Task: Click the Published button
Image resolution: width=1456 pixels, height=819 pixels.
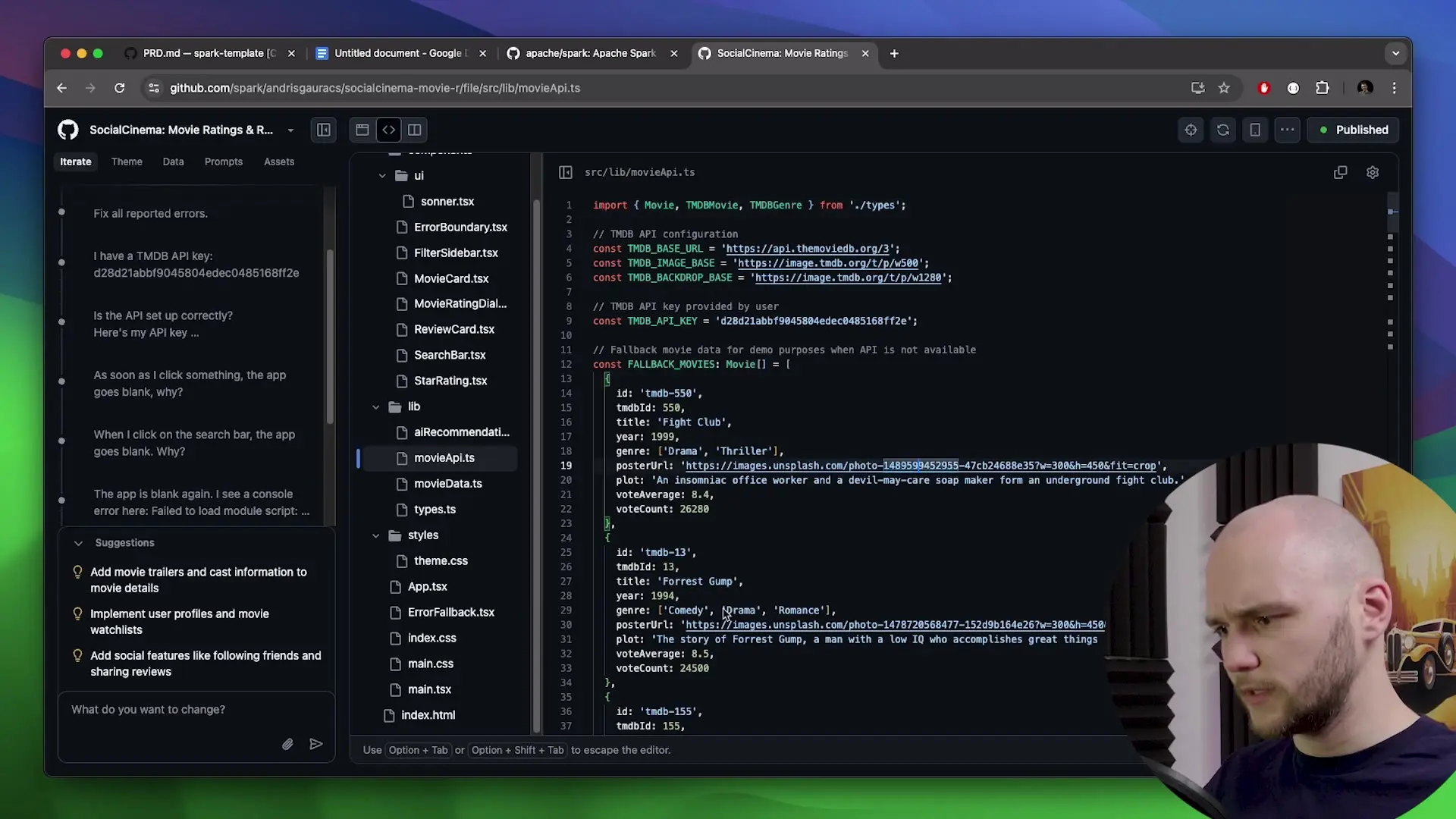Action: tap(1353, 130)
